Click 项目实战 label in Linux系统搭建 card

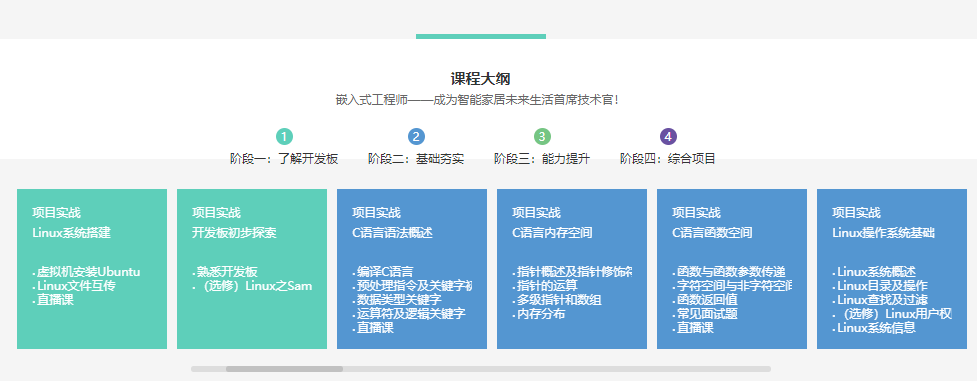56,213
